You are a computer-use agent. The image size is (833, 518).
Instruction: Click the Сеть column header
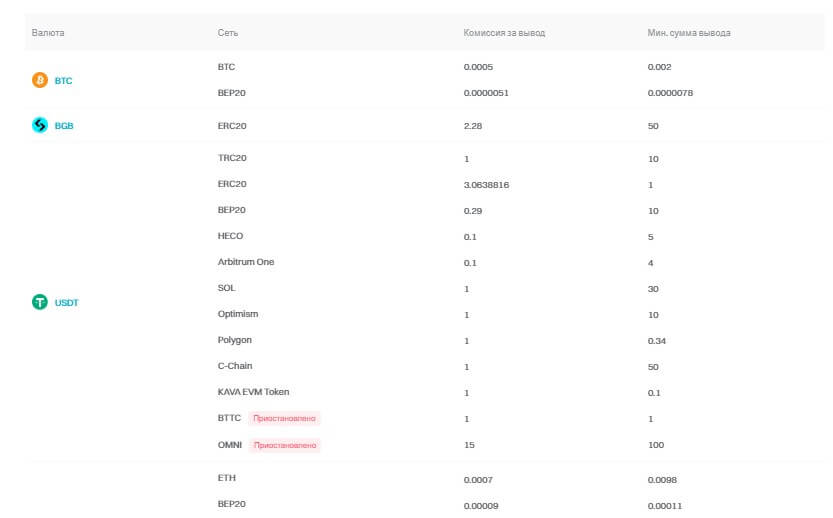point(227,33)
